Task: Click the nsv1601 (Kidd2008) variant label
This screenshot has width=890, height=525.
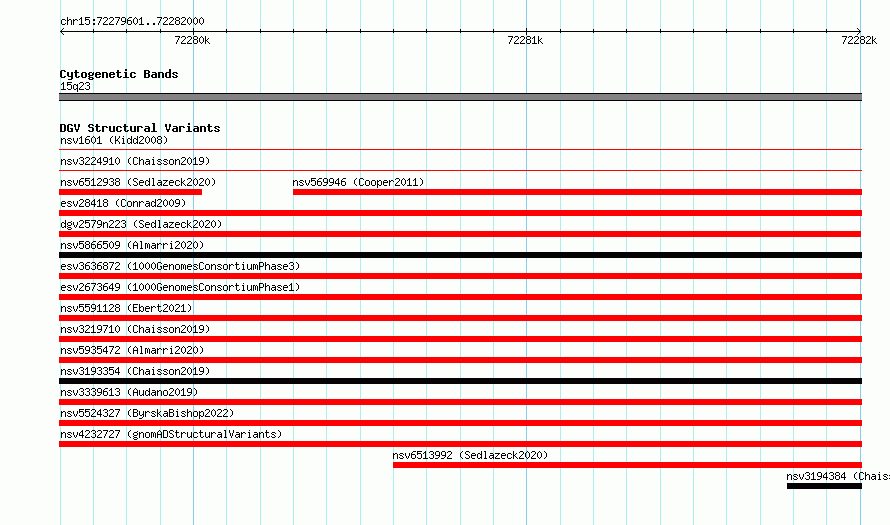Action: pos(114,140)
